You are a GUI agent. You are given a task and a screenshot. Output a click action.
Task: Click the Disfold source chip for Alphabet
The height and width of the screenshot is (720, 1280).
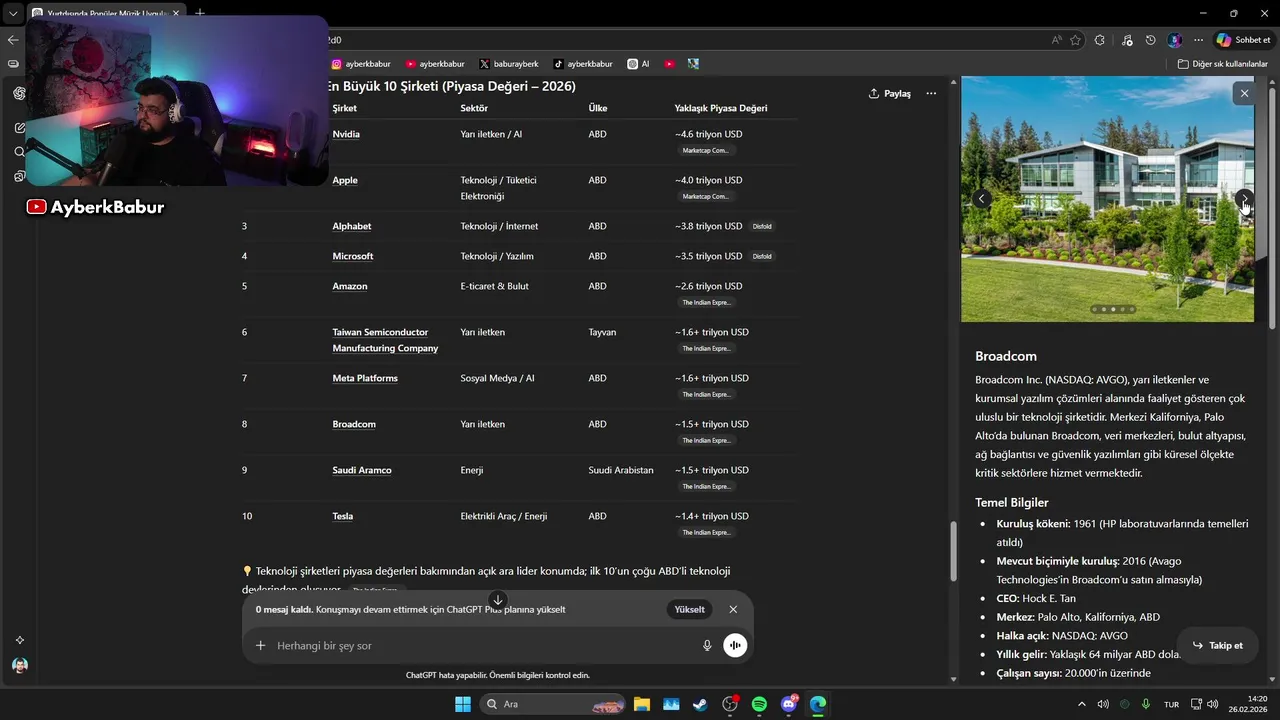762,226
